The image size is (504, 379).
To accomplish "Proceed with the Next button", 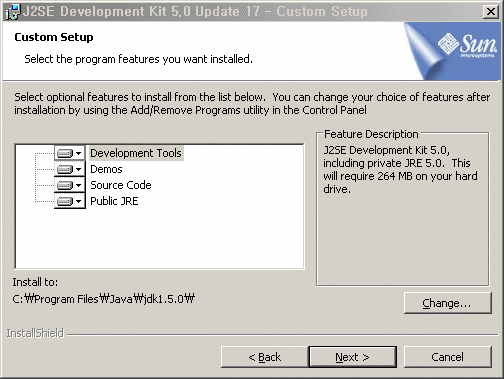I will click(x=352, y=357).
